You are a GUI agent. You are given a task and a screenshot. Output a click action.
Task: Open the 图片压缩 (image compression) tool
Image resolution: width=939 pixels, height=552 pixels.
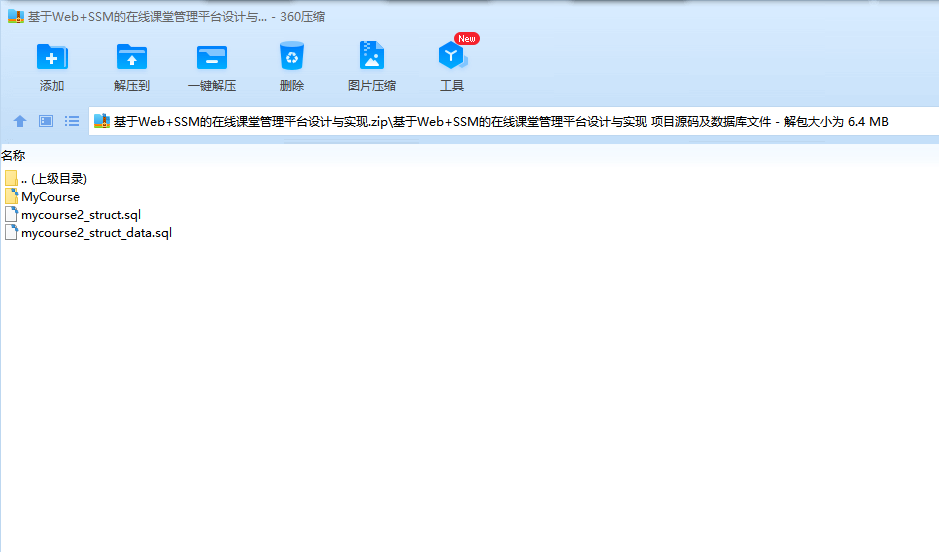(x=371, y=56)
